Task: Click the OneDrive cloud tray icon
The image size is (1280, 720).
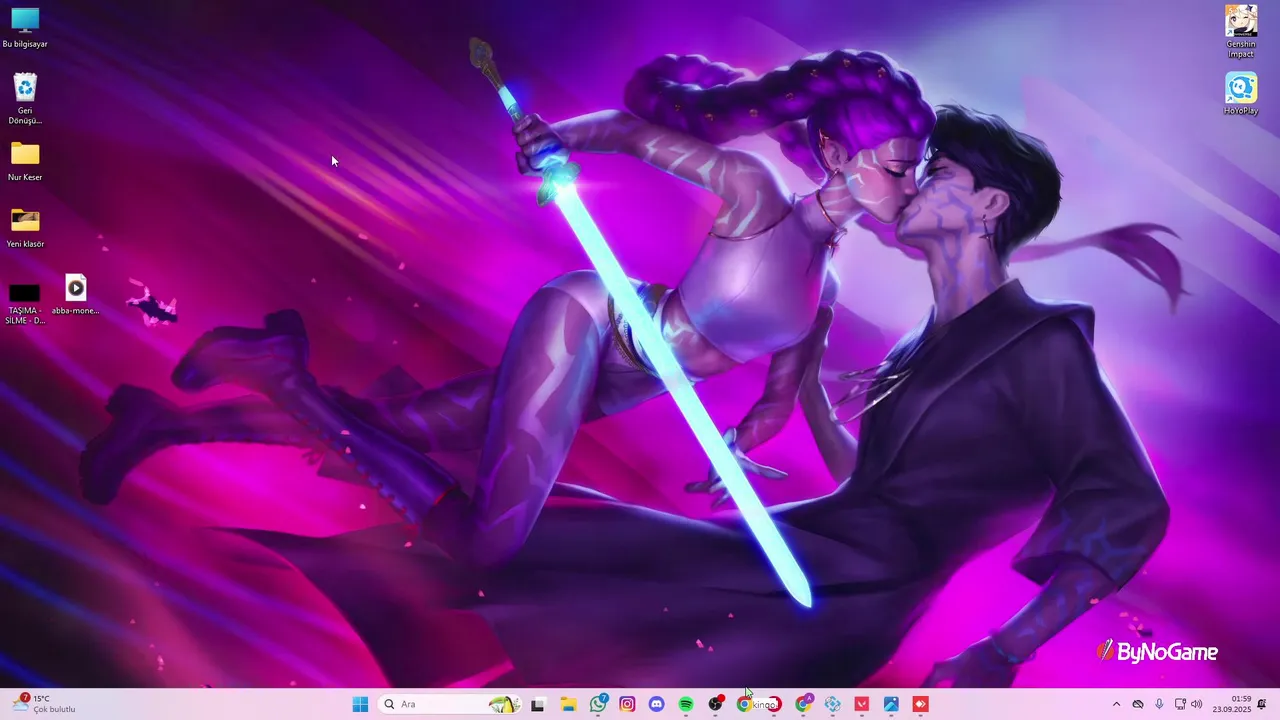Action: (x=1138, y=704)
